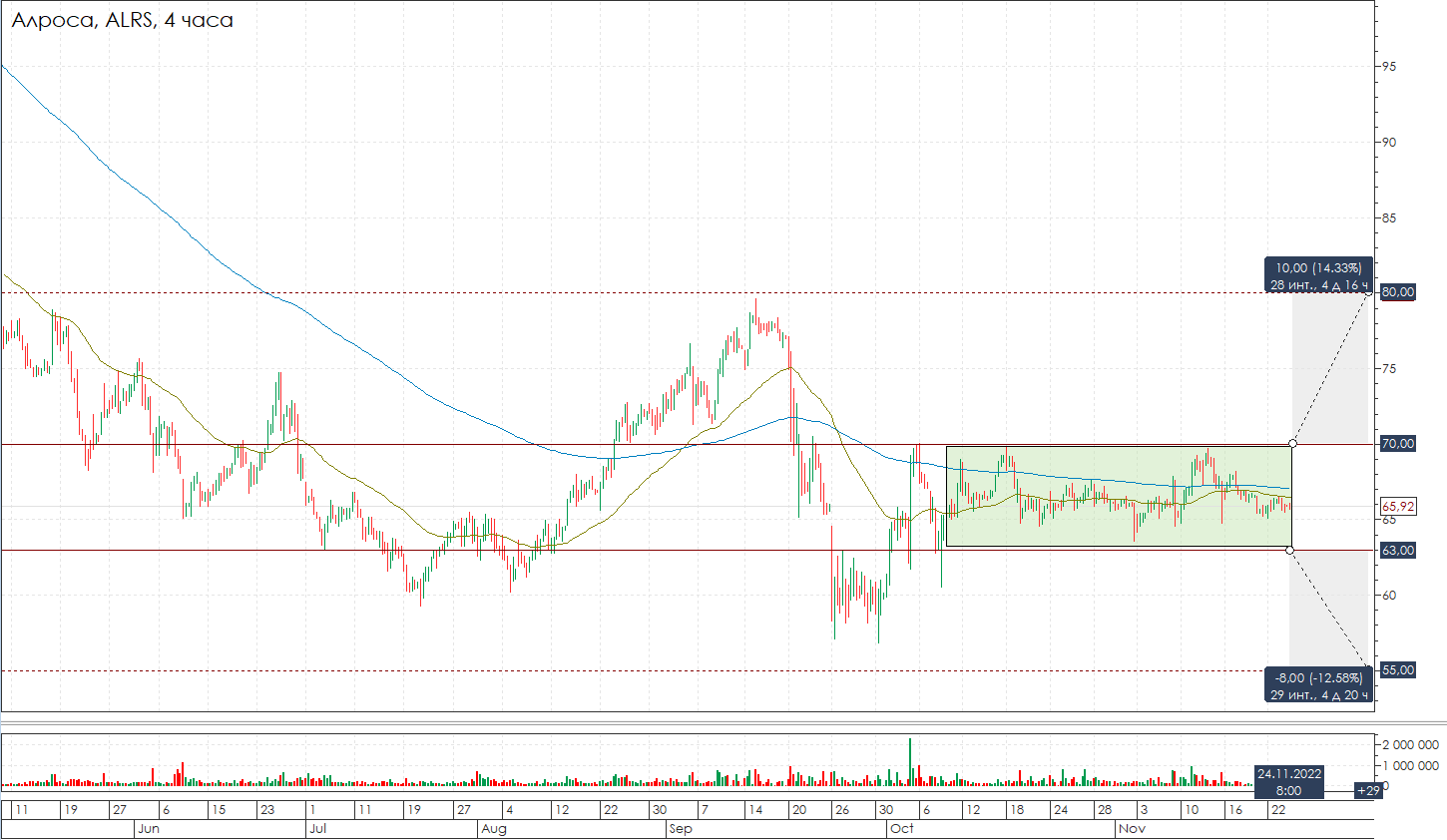The width and height of the screenshot is (1447, 840).
Task: Click the +10,00 (14.33%) measurement label
Action: (1318, 276)
